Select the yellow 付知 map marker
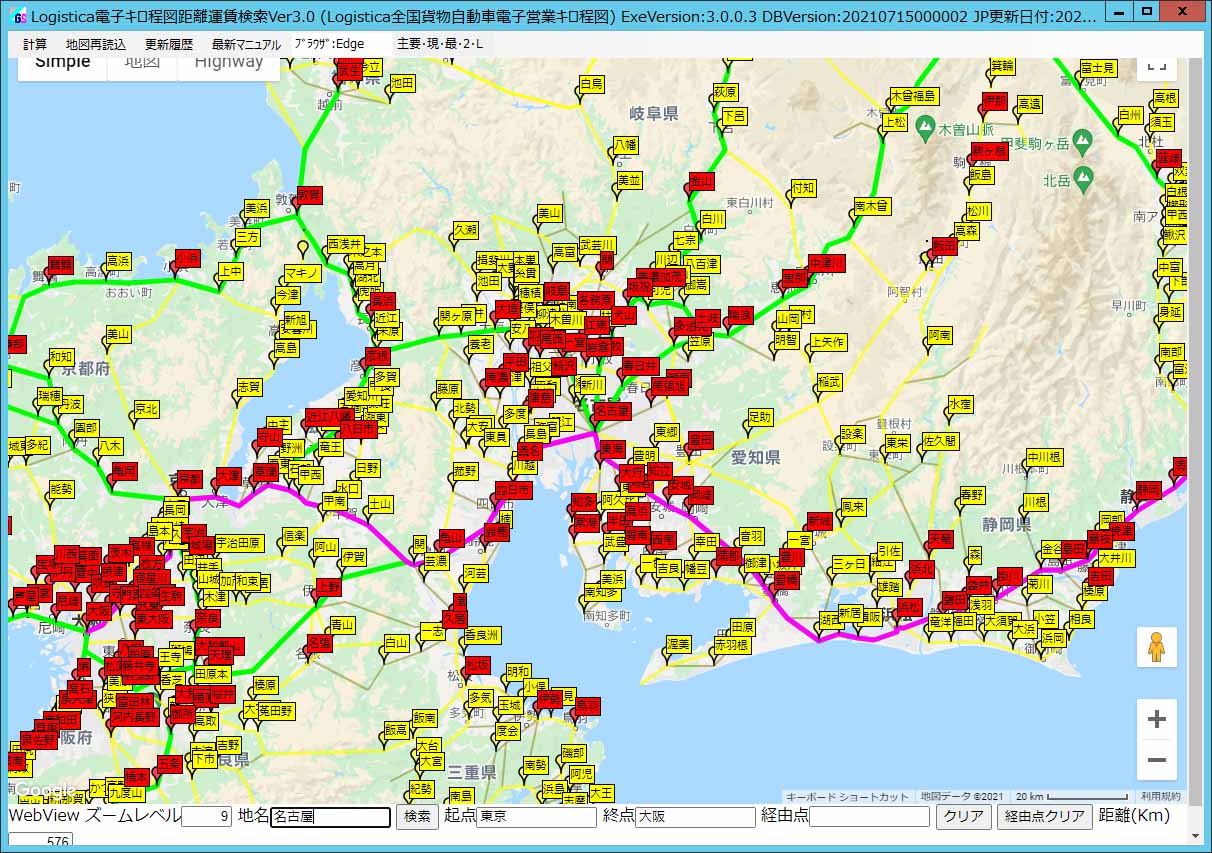The image size is (1212, 853). (803, 189)
